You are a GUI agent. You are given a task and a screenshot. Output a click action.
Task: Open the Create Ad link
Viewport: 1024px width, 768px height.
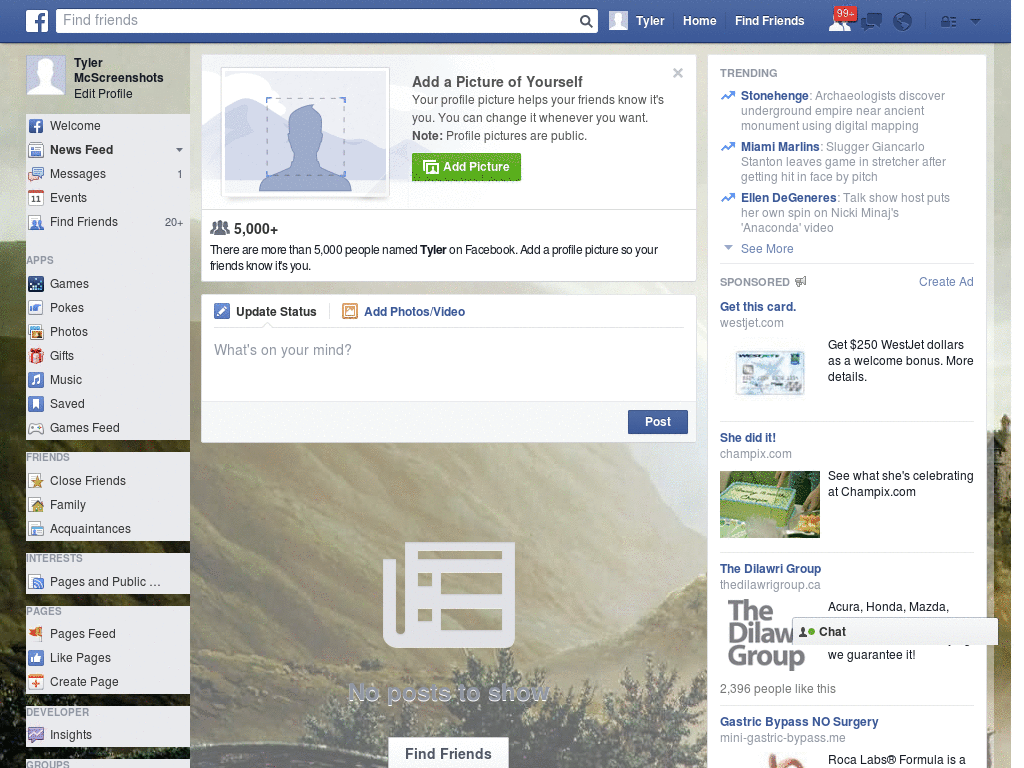[946, 281]
